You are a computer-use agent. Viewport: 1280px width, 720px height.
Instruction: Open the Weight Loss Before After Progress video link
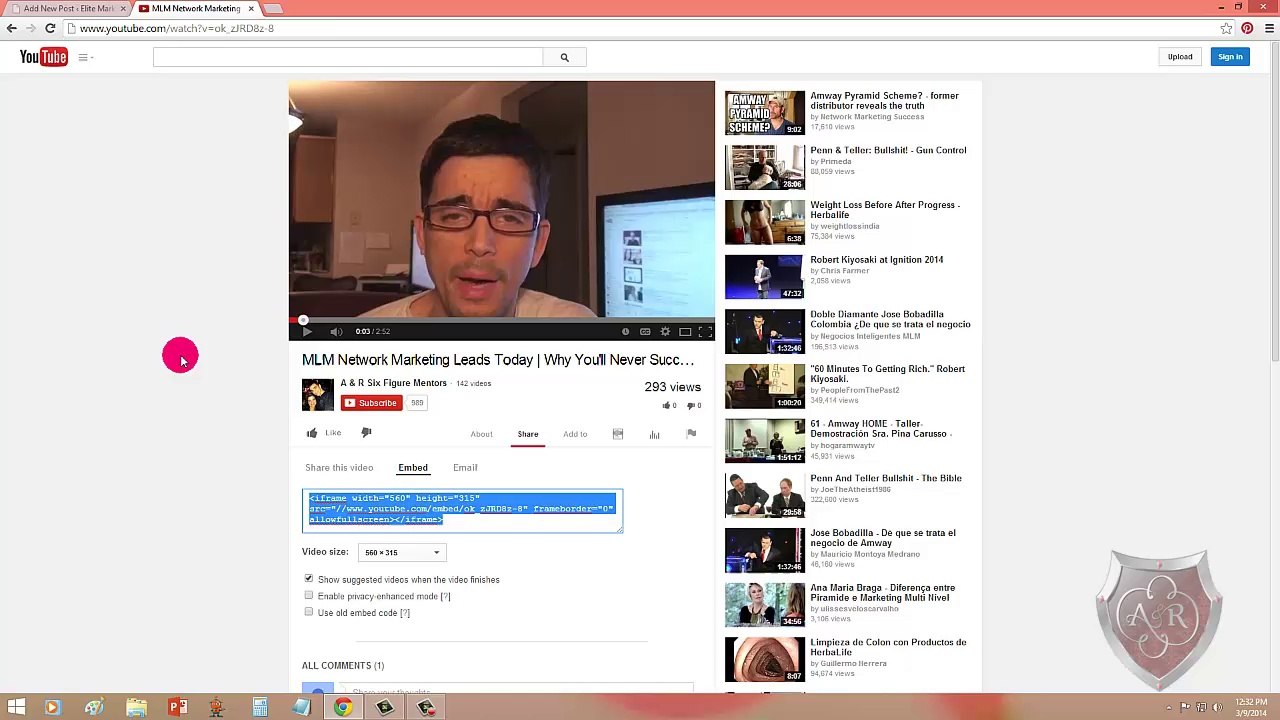pyautogui.click(x=885, y=210)
